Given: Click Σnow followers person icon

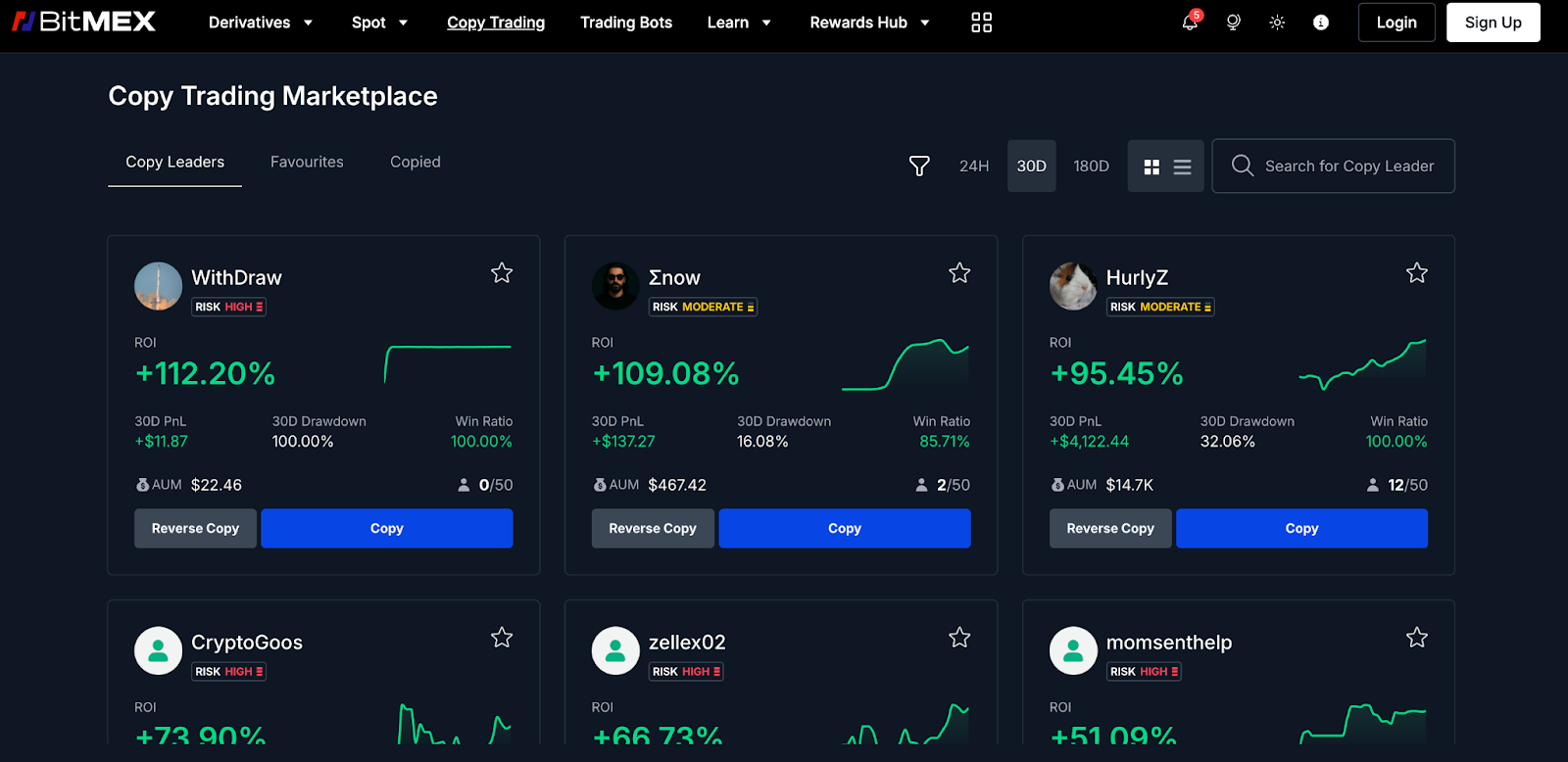Looking at the screenshot, I should pyautogui.click(x=921, y=485).
